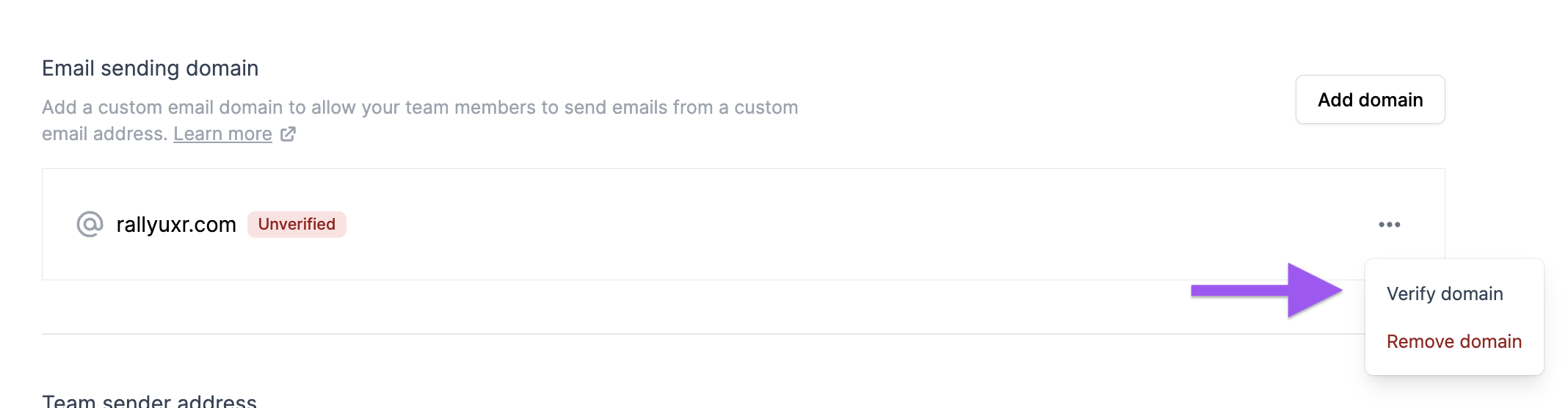Select the rallyuxr.com domain name
This screenshot has width=1568, height=408.
[x=176, y=225]
